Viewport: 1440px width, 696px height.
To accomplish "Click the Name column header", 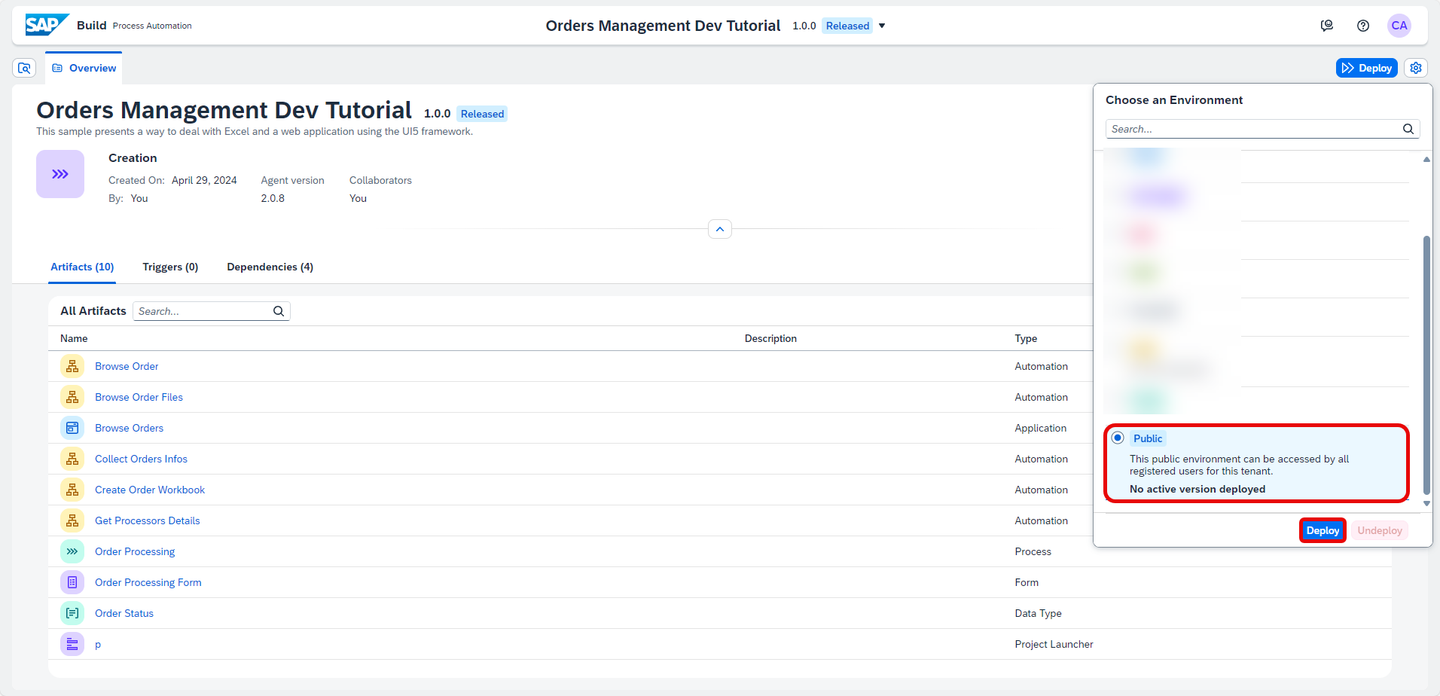I will (74, 339).
